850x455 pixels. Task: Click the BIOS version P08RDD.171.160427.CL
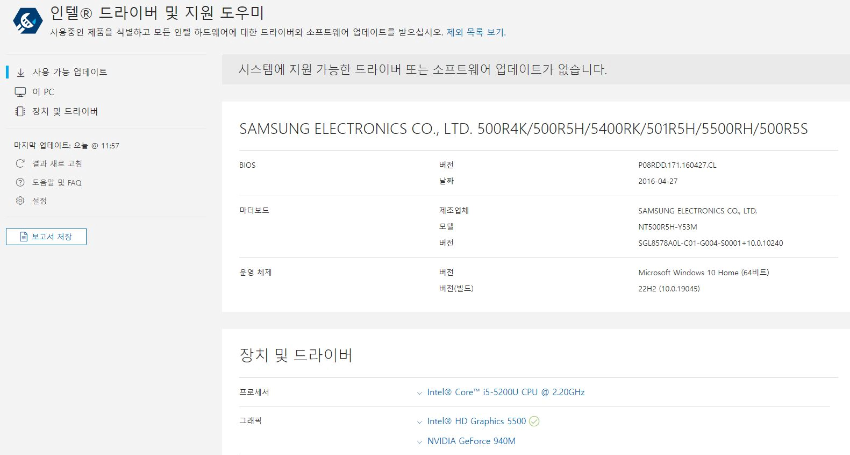pyautogui.click(x=677, y=165)
